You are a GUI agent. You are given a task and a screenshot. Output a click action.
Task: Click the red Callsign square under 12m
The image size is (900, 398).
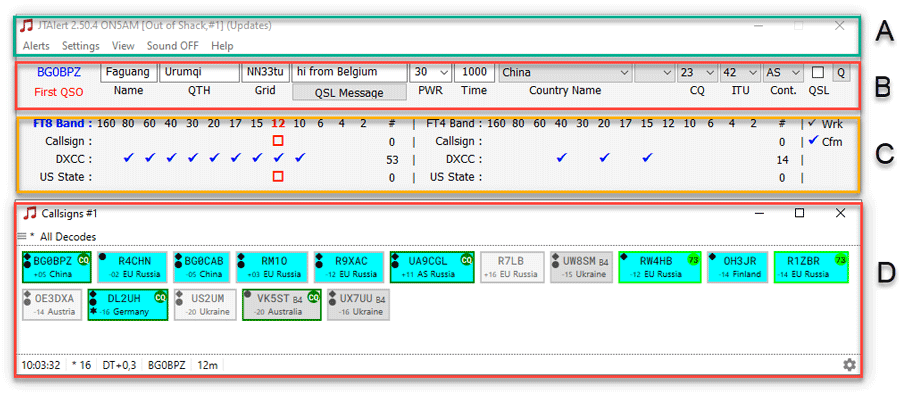[278, 141]
